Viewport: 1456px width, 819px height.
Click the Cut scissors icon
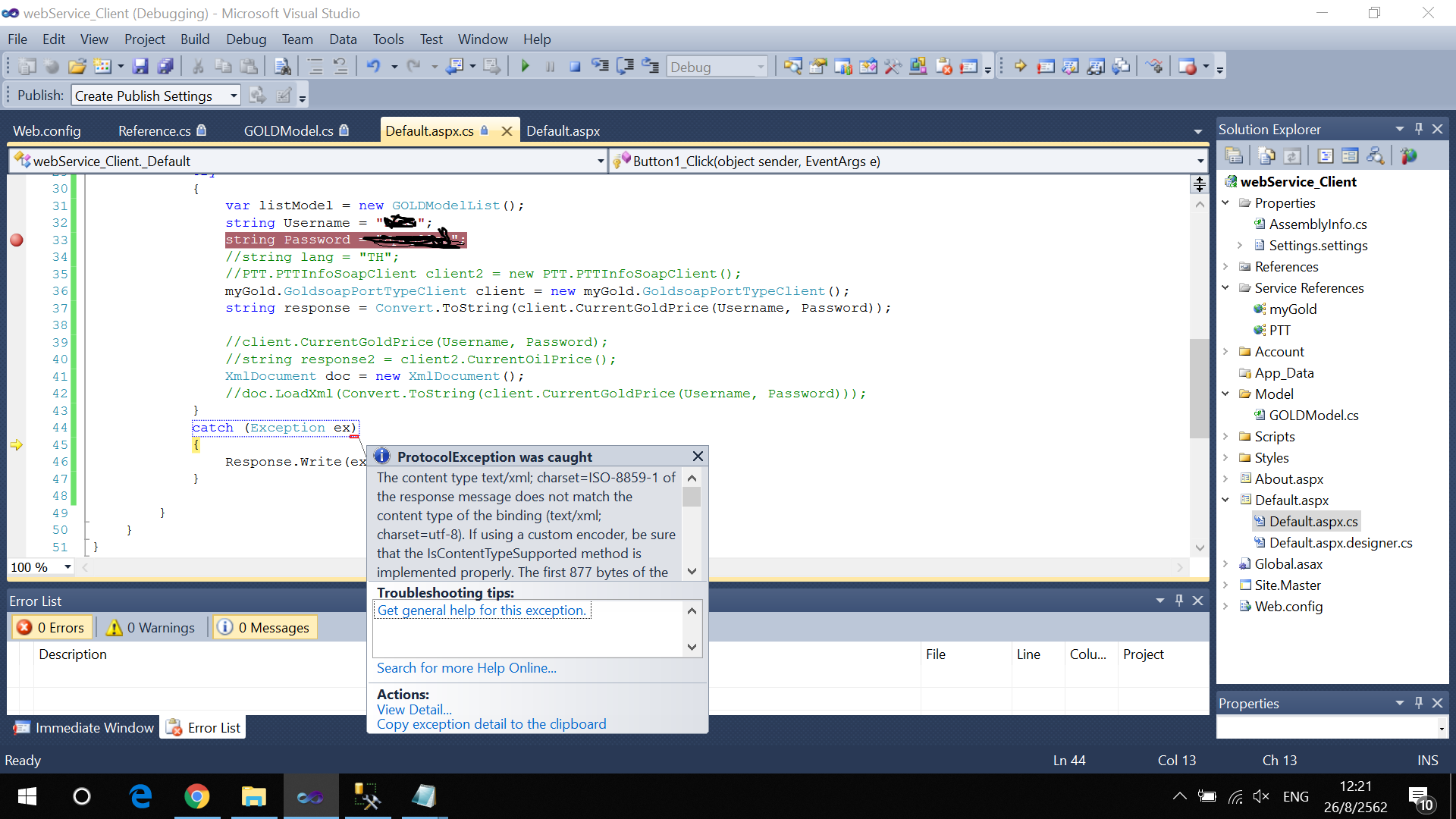coord(198,67)
